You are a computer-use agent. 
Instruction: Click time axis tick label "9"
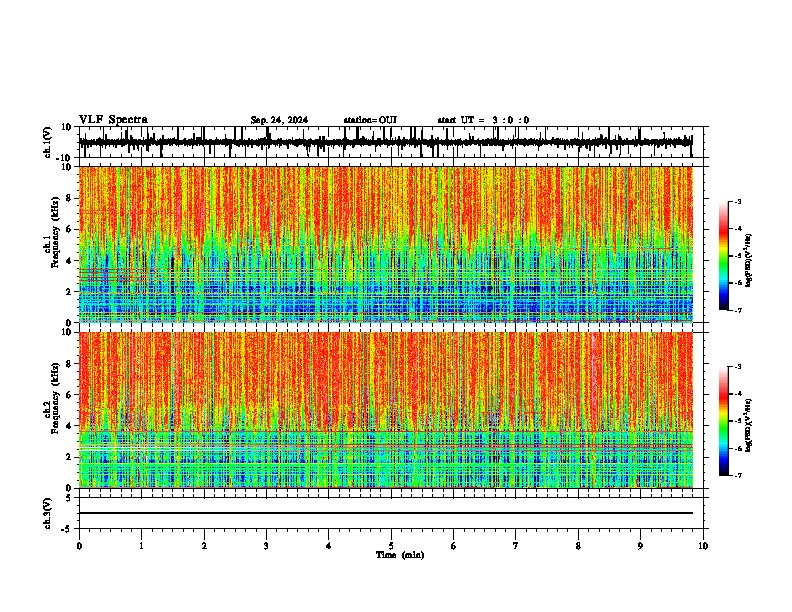pos(640,546)
